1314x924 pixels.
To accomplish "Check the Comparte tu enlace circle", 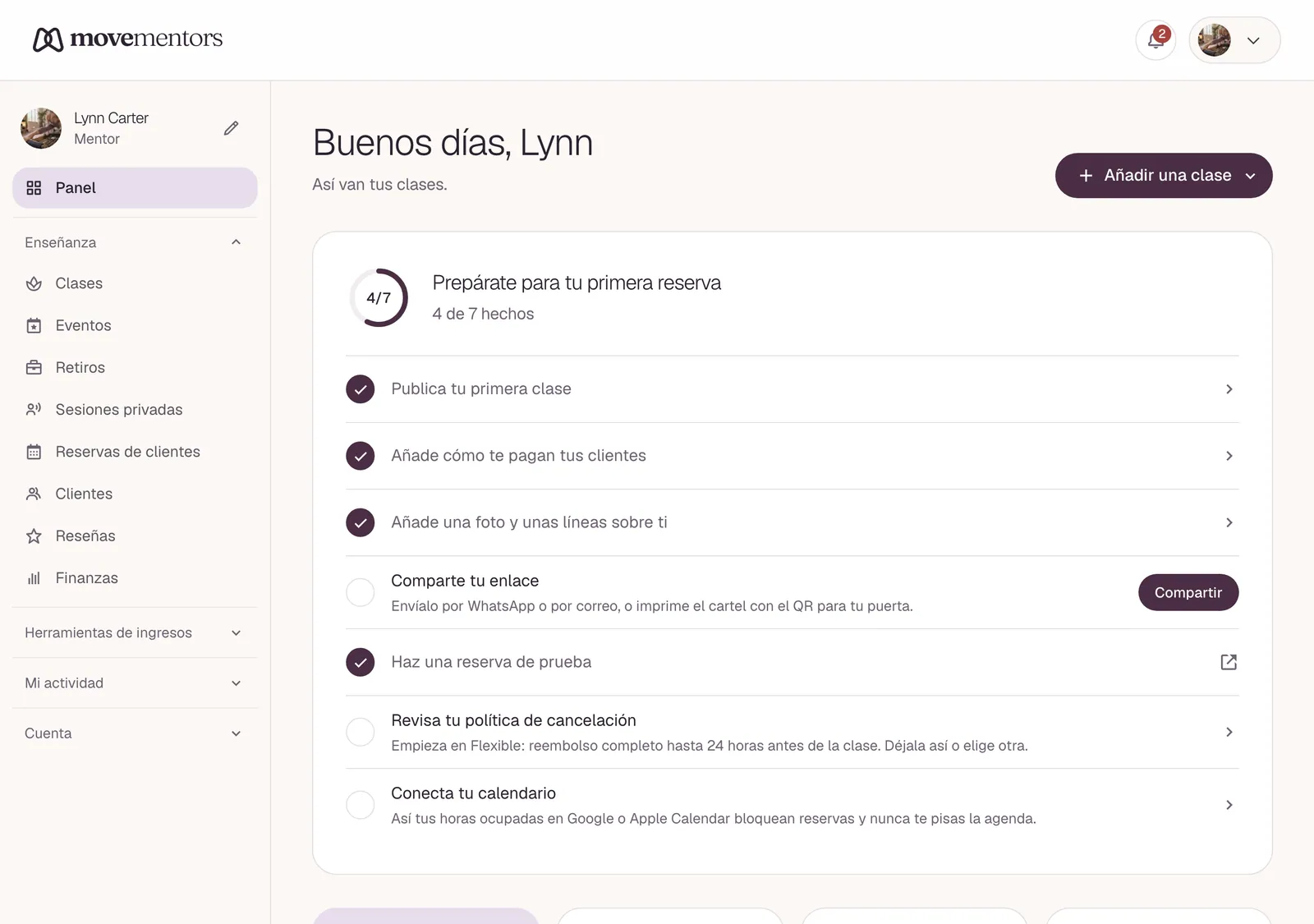I will tap(361, 592).
